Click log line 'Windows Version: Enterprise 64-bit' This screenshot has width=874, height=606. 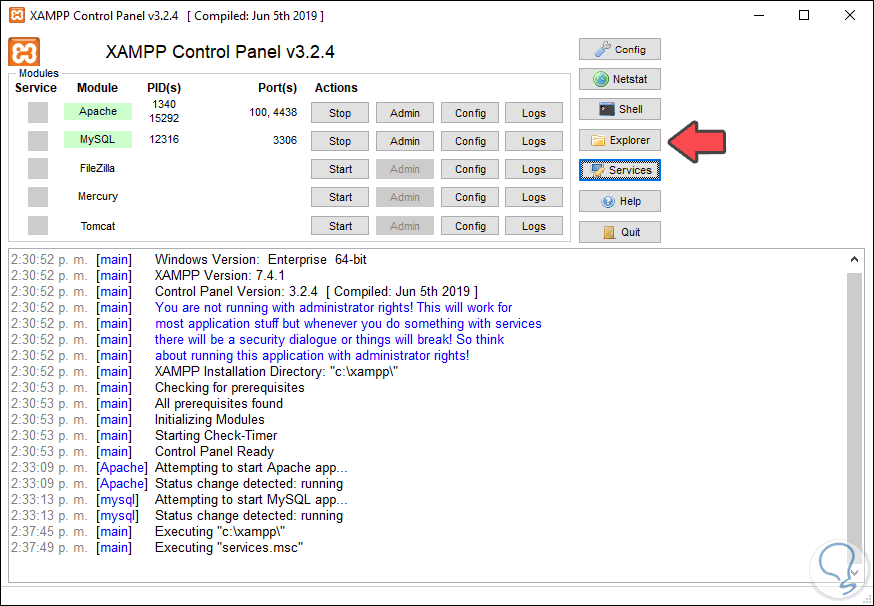click(x=261, y=260)
